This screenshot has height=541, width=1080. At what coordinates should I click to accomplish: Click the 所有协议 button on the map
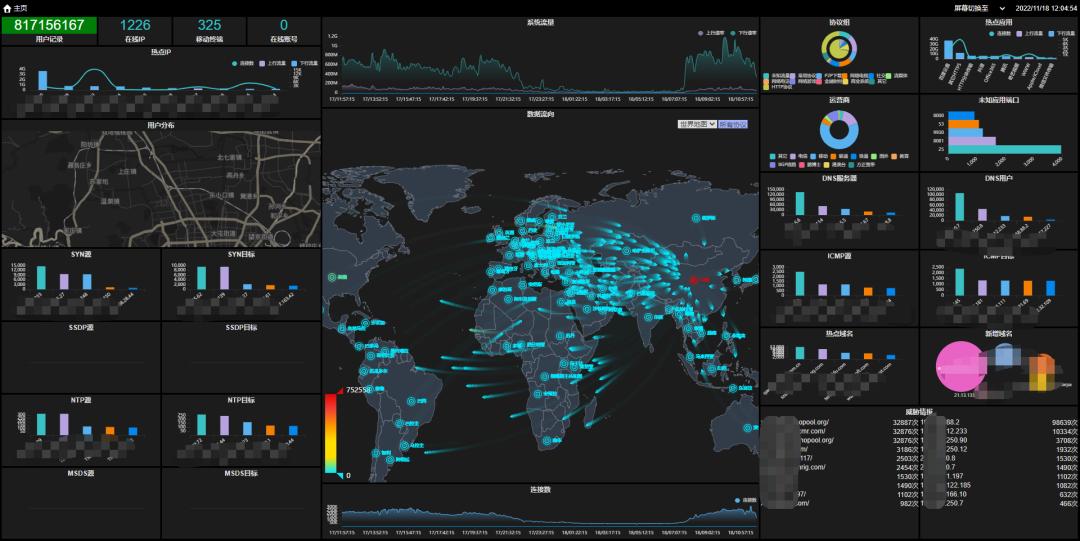tap(733, 125)
